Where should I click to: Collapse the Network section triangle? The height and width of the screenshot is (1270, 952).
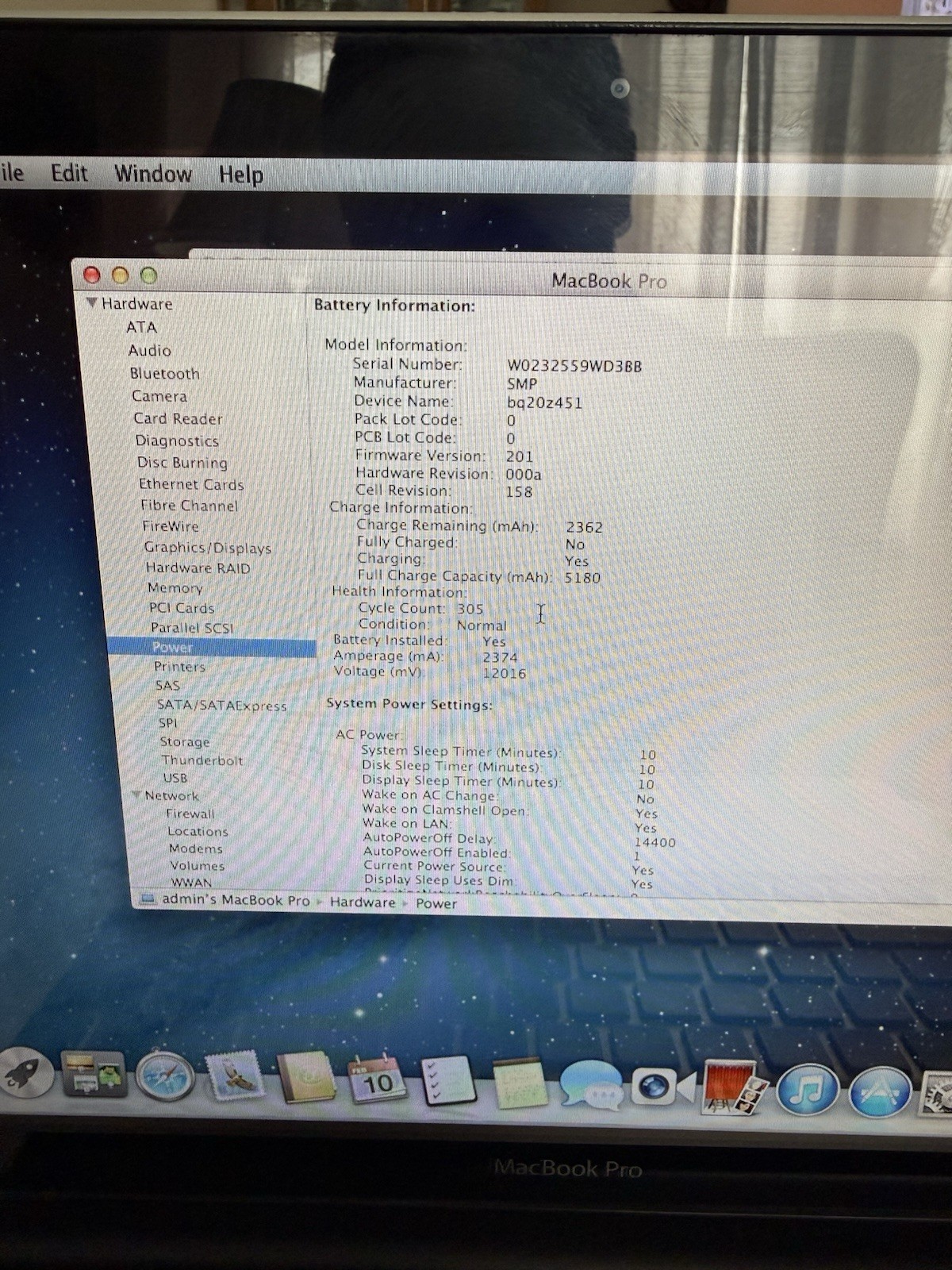(x=136, y=795)
